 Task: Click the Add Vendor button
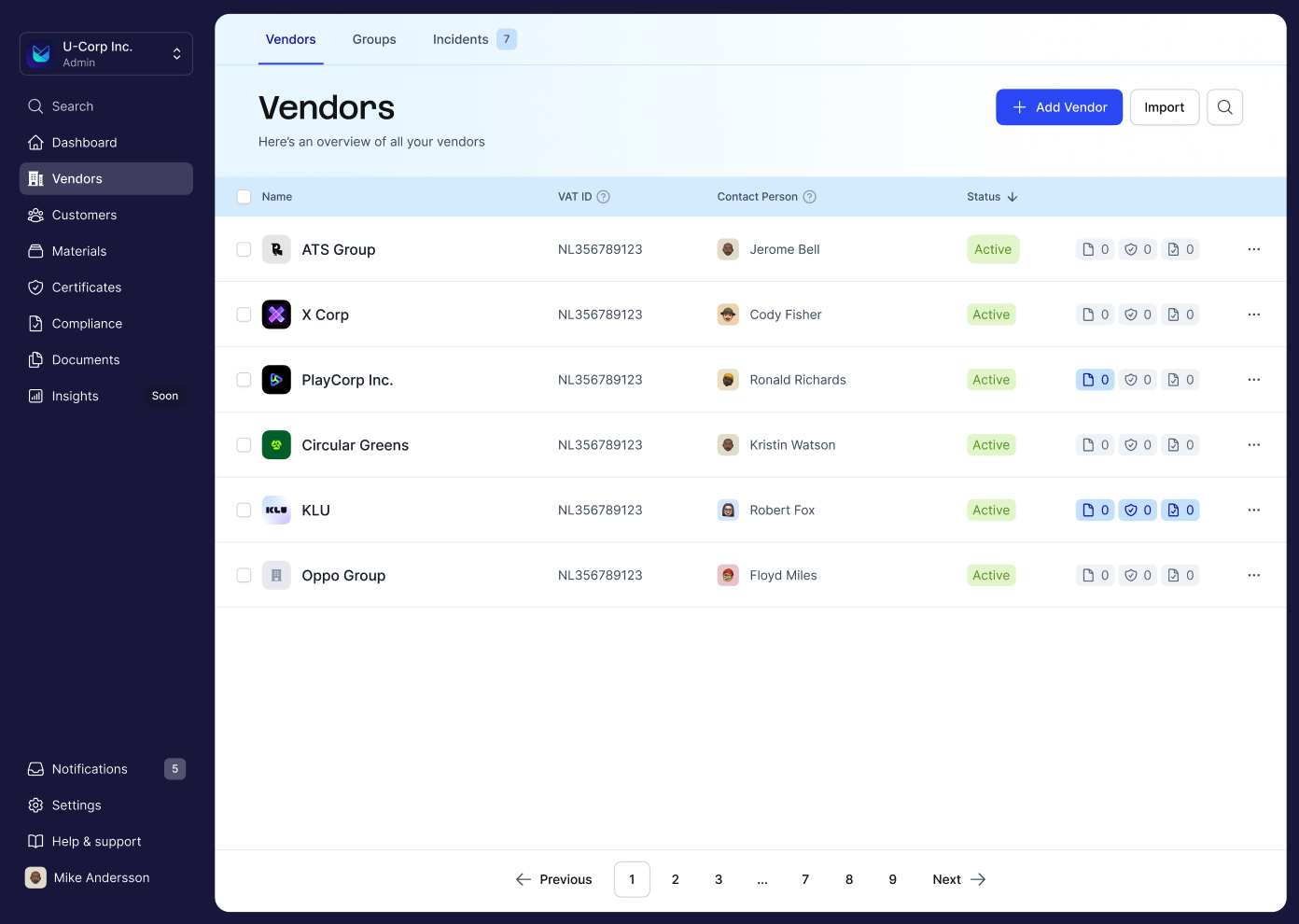[x=1058, y=106]
